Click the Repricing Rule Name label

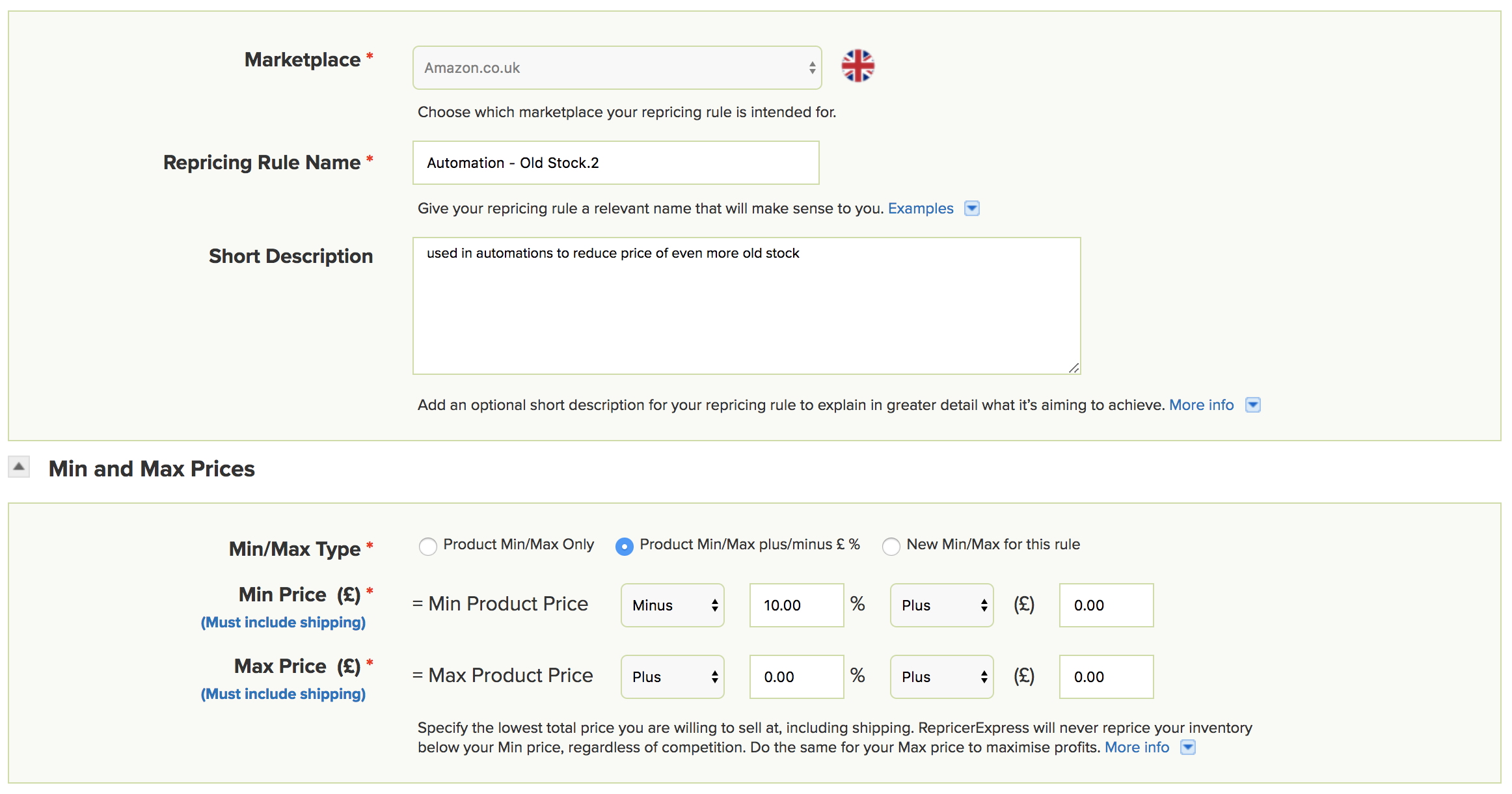(262, 163)
